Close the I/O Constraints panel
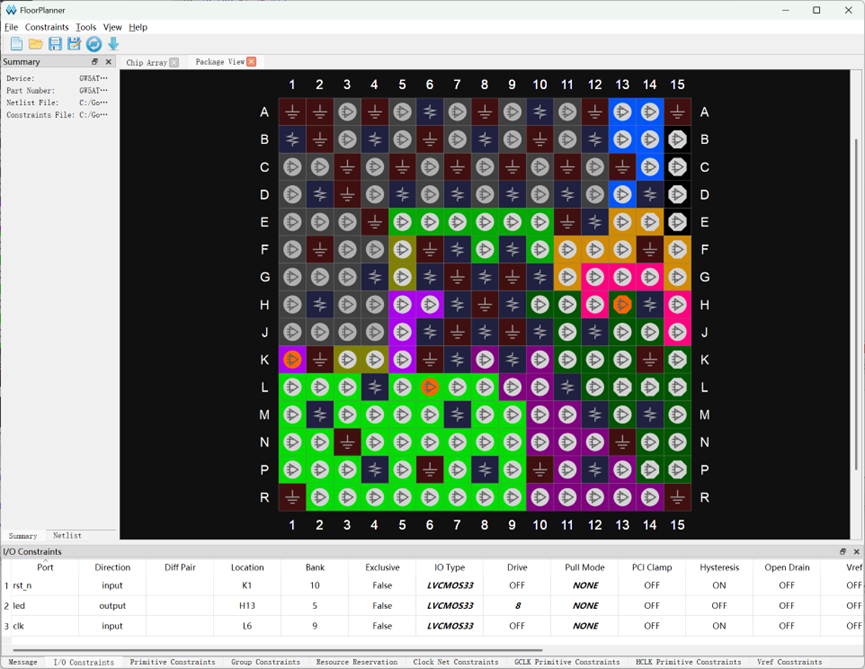 tap(857, 552)
